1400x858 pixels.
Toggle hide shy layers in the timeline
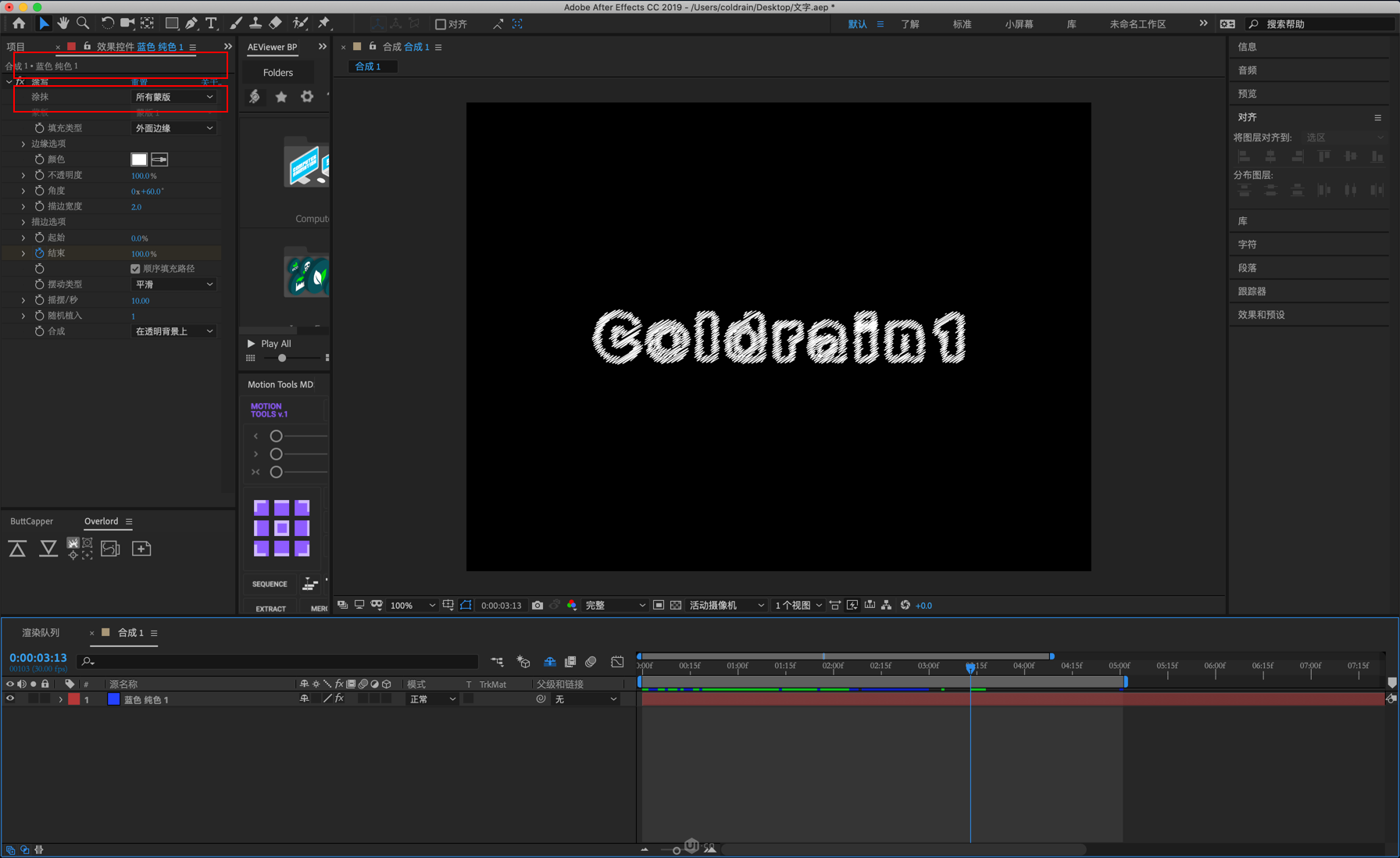coord(550,662)
